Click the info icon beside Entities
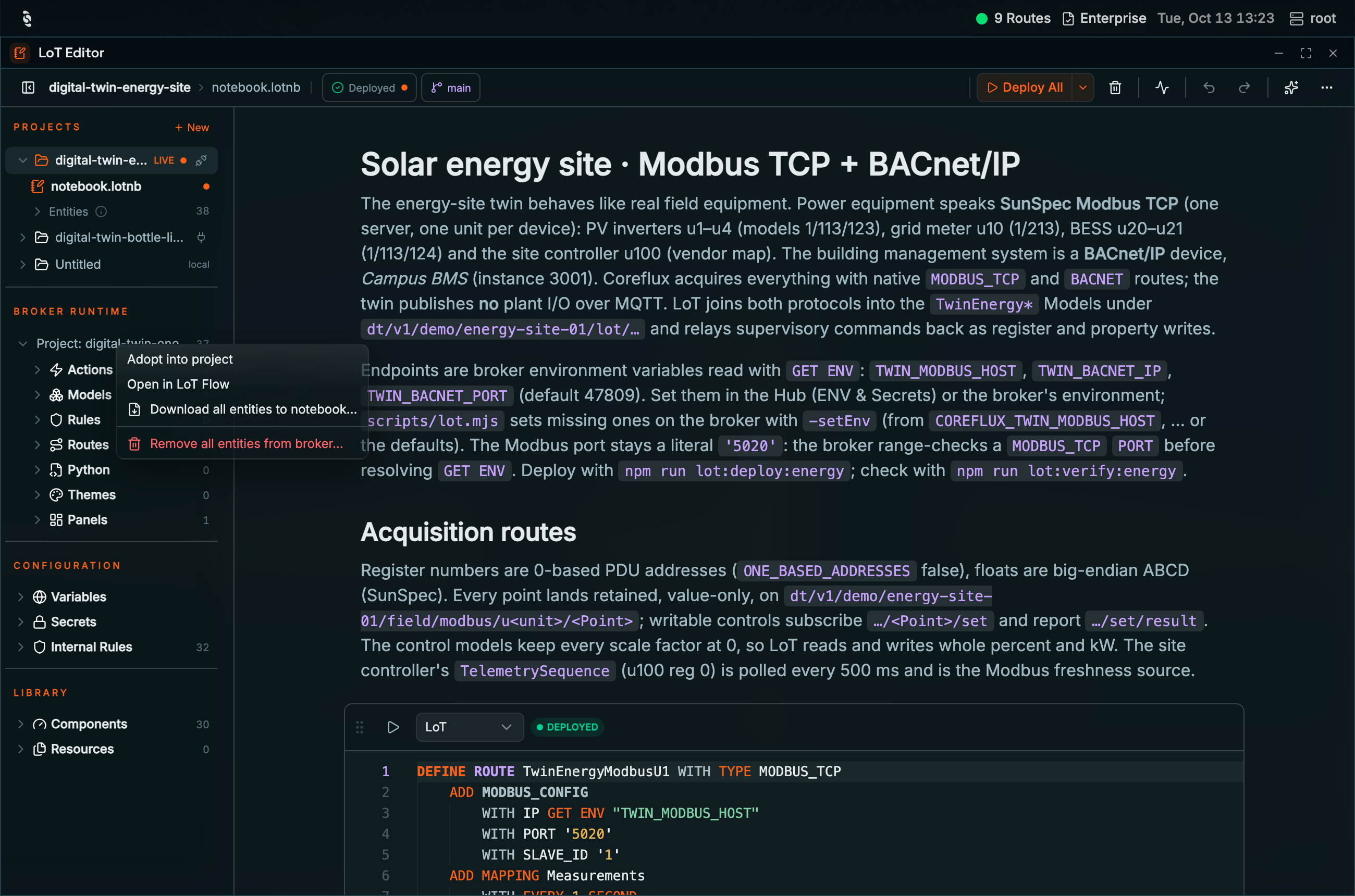This screenshot has width=1355, height=896. [101, 211]
